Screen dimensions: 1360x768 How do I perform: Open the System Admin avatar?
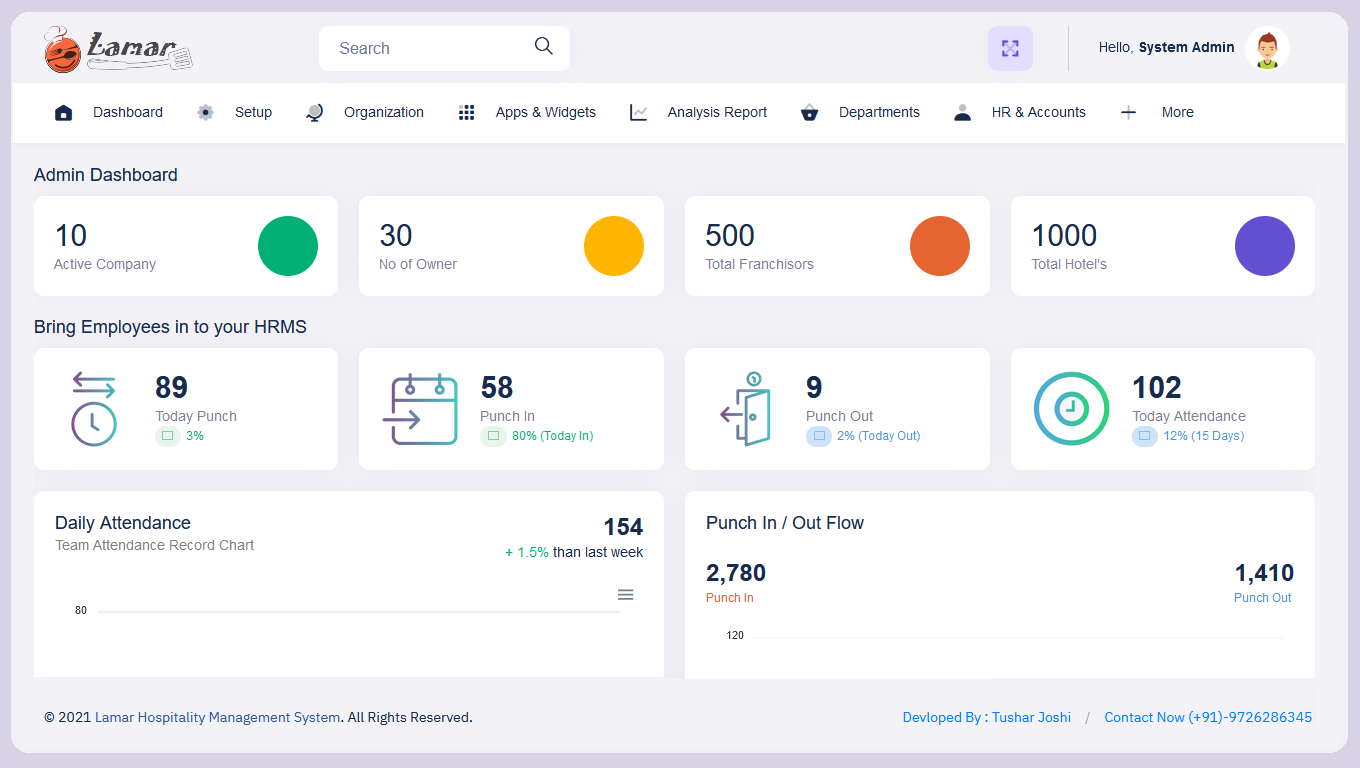pos(1267,48)
